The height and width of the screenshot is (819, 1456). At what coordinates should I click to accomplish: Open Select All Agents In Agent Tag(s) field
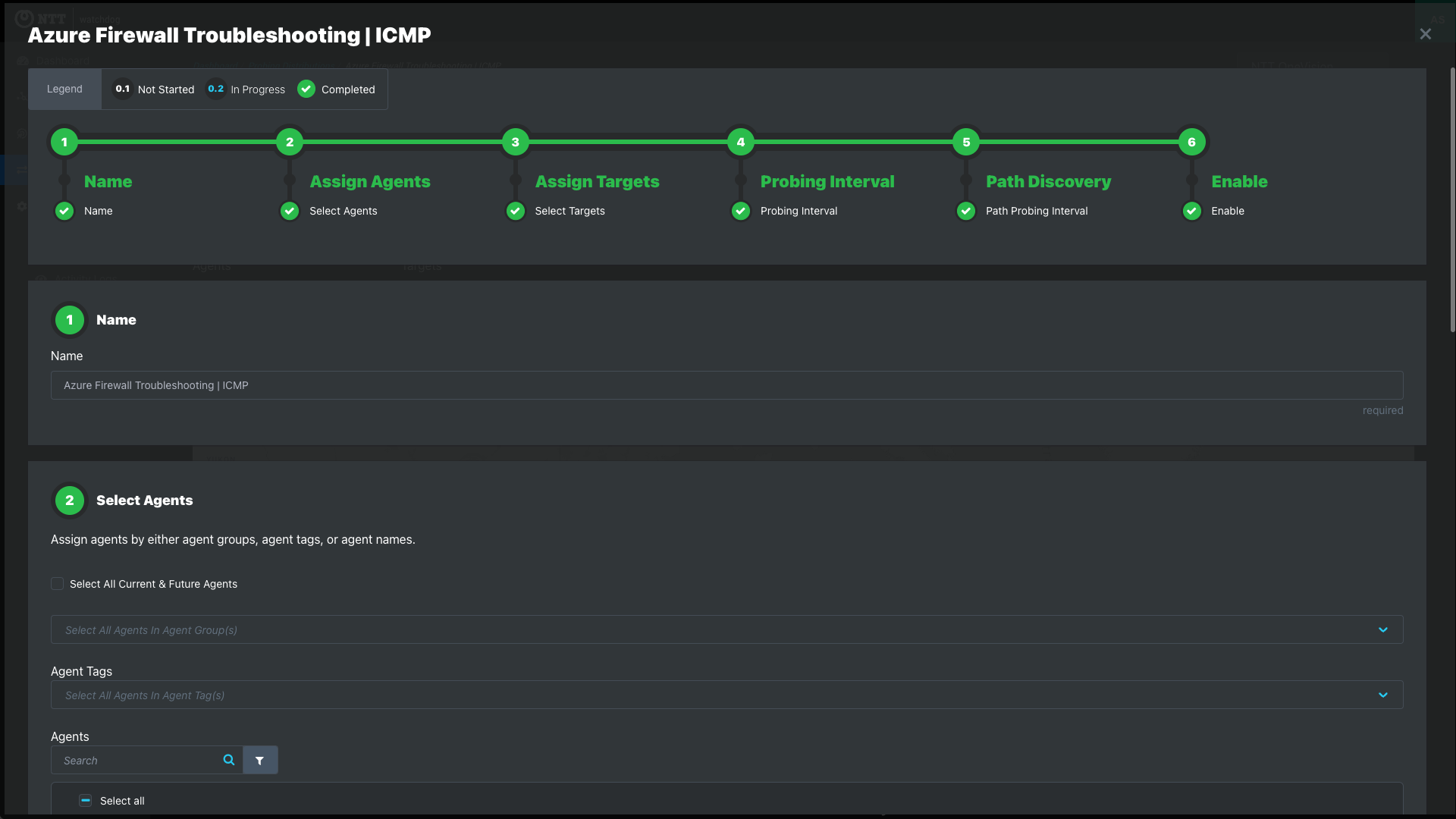tap(726, 695)
